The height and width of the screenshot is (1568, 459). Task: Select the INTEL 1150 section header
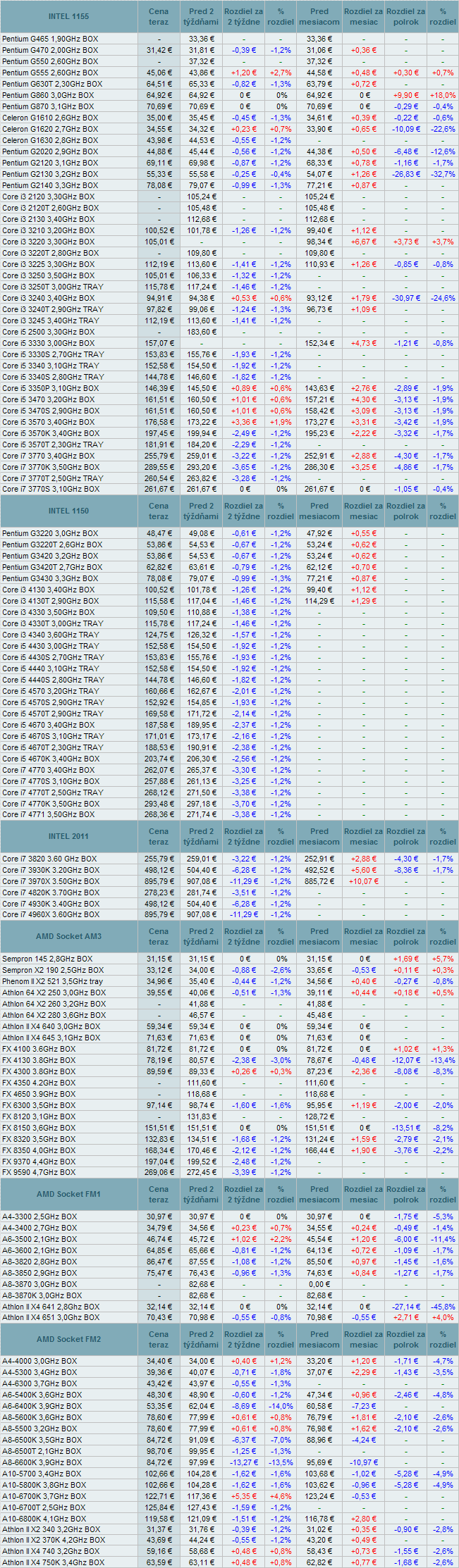point(68,511)
